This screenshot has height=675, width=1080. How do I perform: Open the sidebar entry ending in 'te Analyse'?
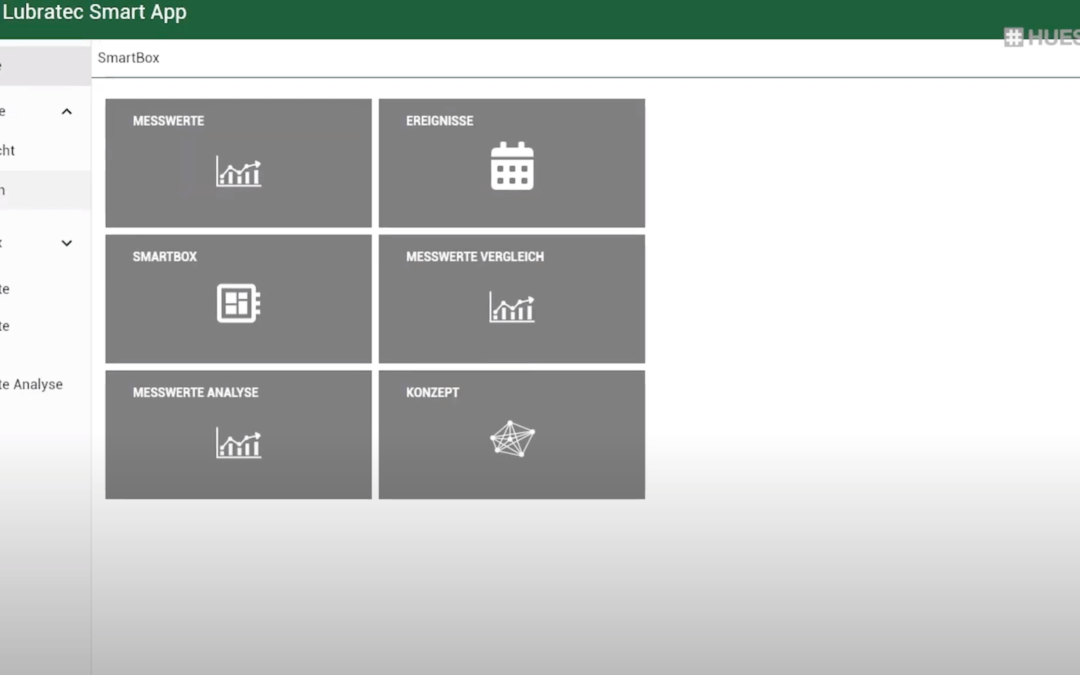tap(32, 384)
